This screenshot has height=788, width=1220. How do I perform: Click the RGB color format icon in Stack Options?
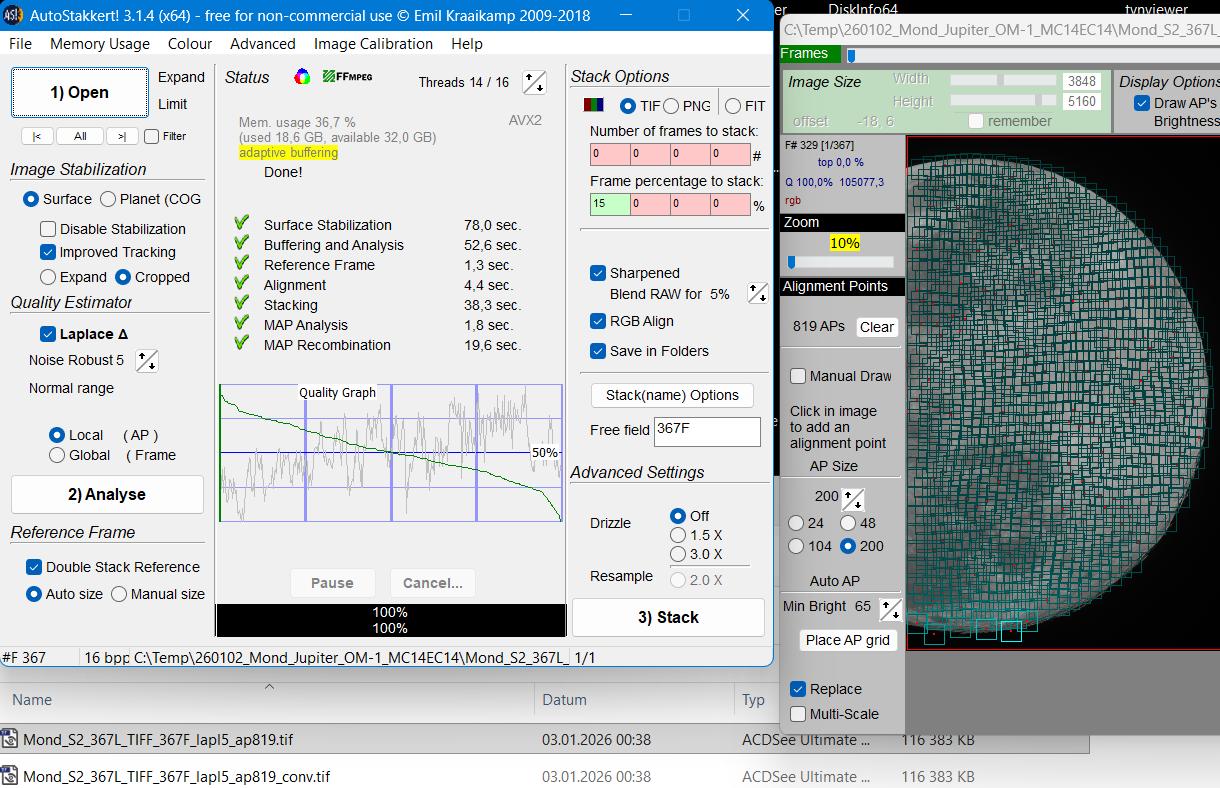[594, 105]
